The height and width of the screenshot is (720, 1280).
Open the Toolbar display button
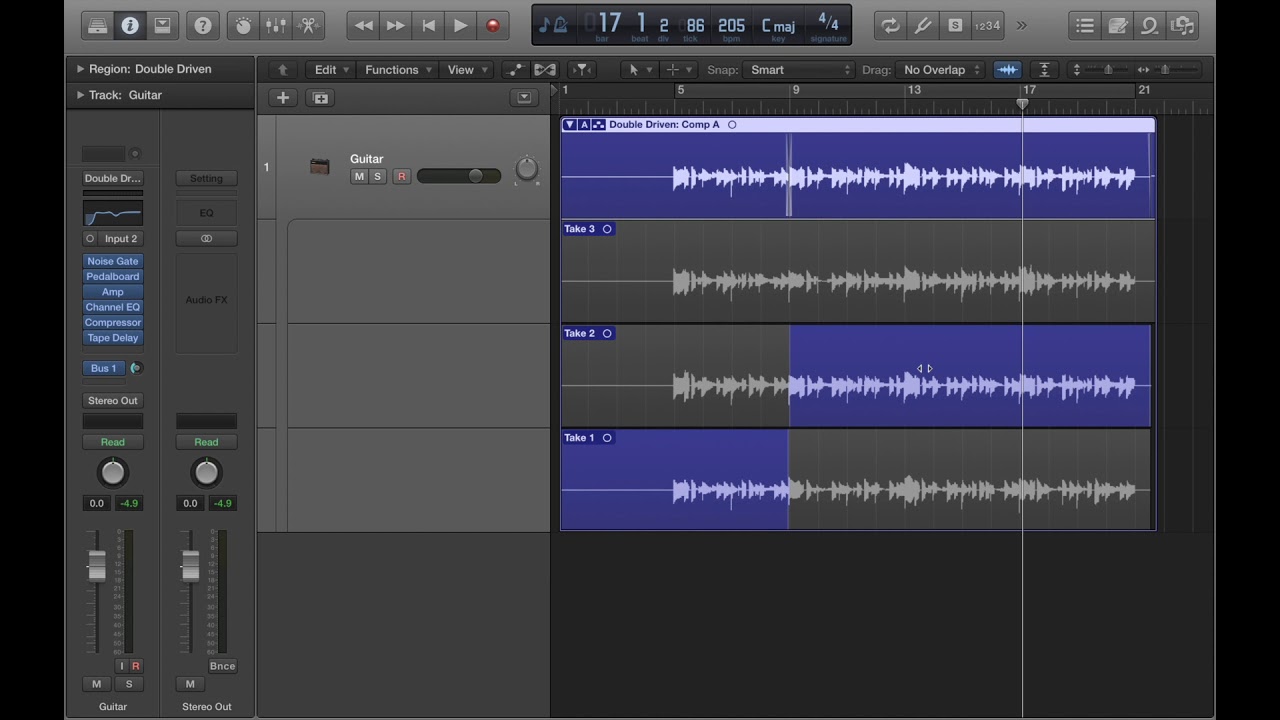(161, 26)
